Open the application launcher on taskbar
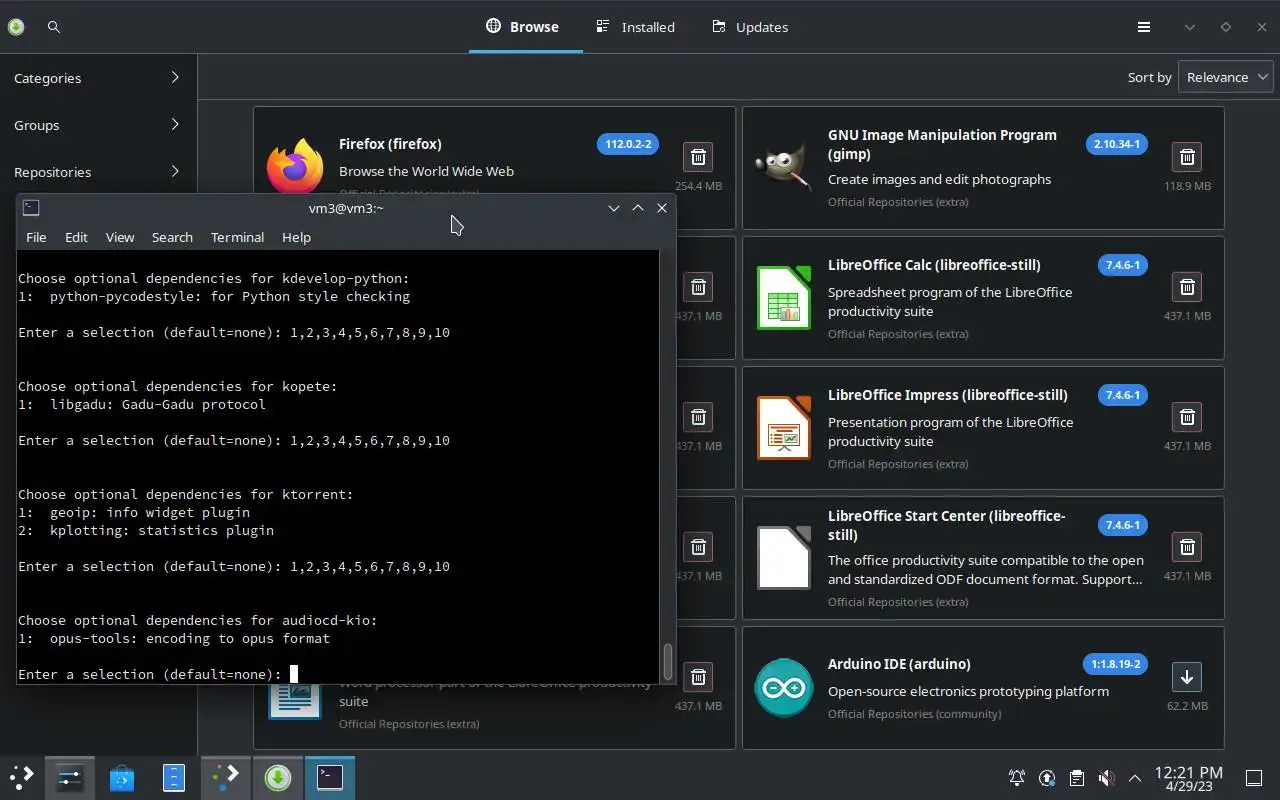 click(22, 777)
